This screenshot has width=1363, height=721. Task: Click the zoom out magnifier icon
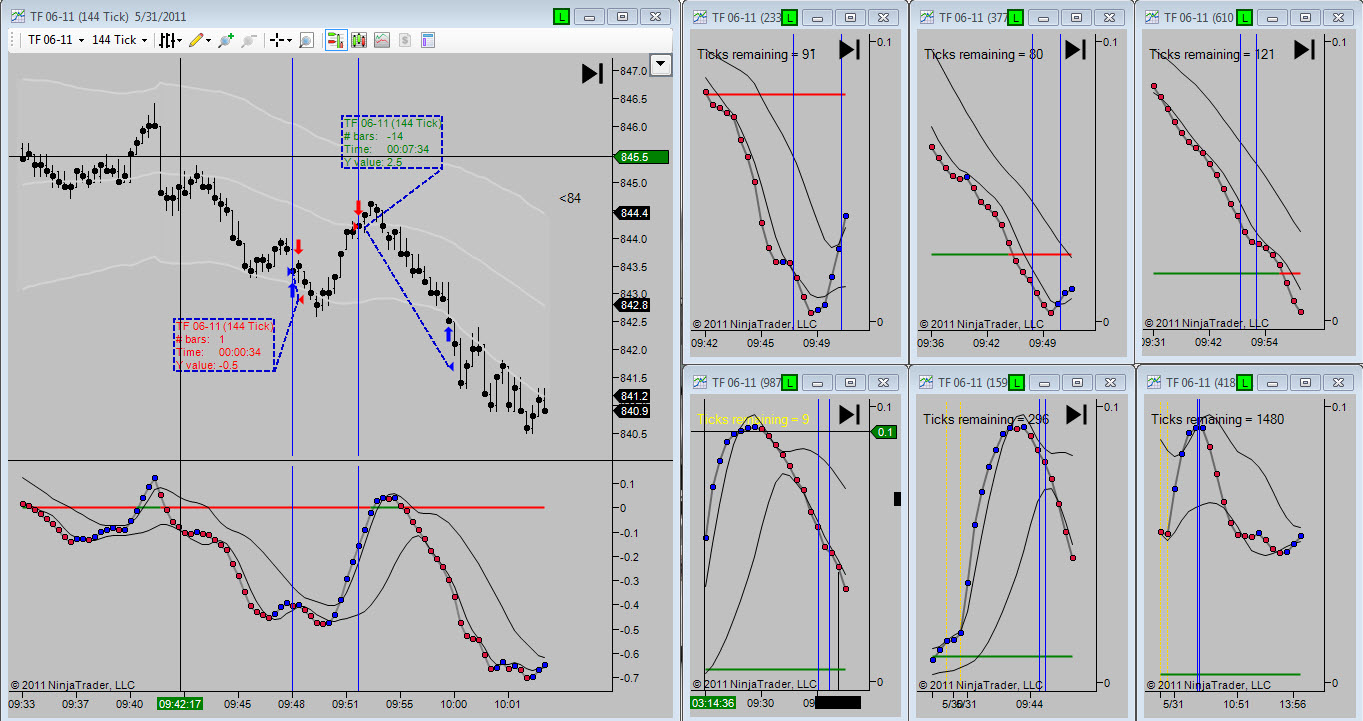click(249, 40)
